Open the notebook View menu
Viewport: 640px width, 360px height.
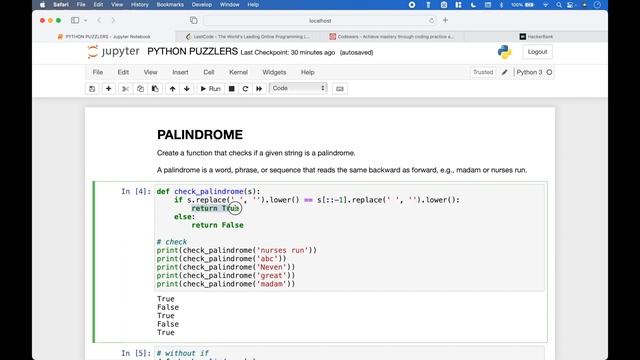pyautogui.click(x=150, y=72)
